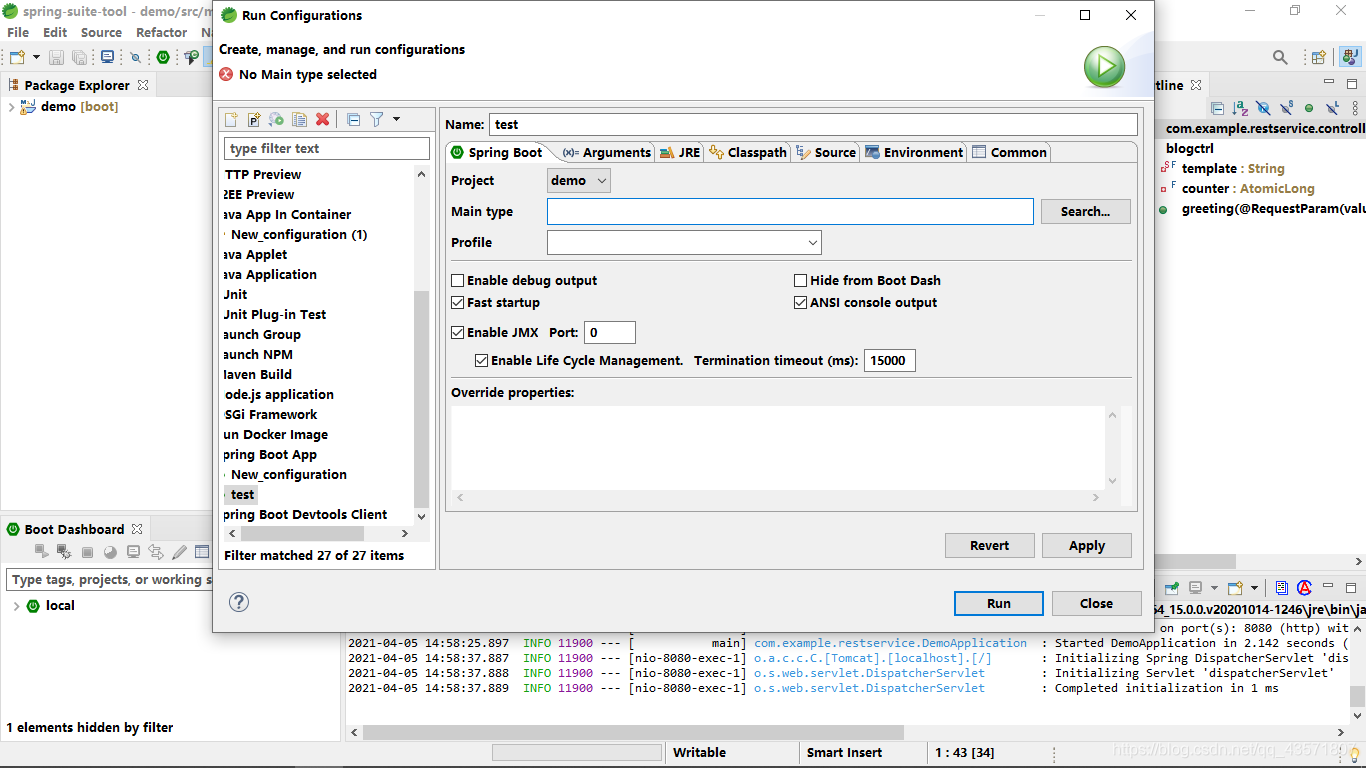Select the Maven Build tree item
Image resolution: width=1366 pixels, height=768 pixels.
click(x=257, y=375)
